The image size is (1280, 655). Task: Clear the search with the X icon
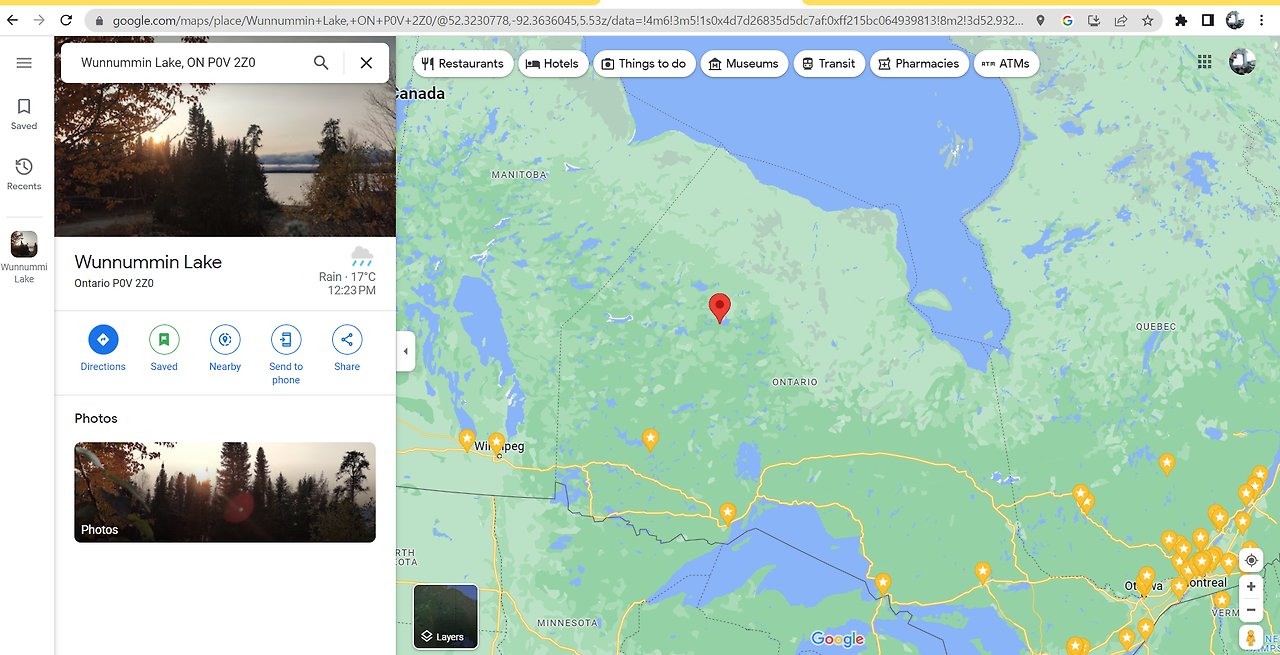pos(366,63)
